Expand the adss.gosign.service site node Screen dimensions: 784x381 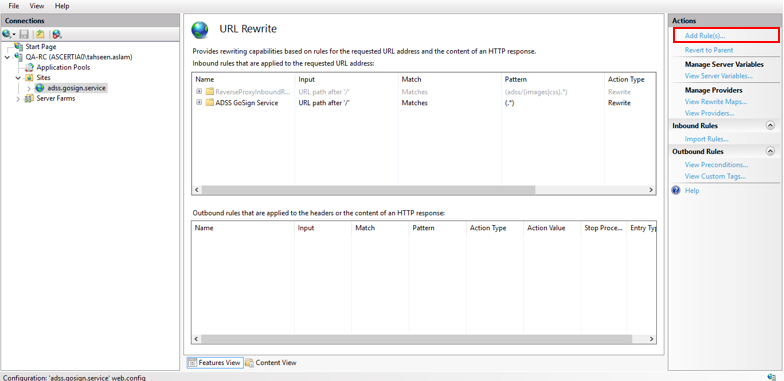point(29,88)
